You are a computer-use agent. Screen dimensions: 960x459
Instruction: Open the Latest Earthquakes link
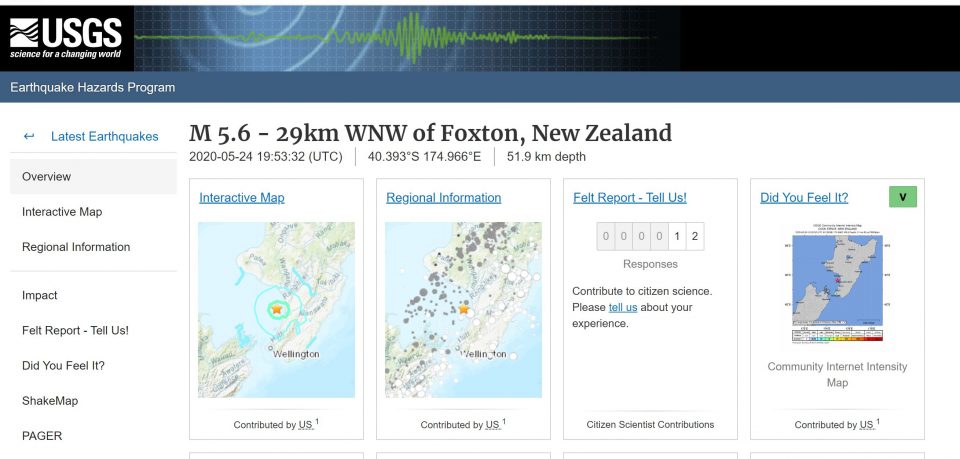tap(104, 136)
